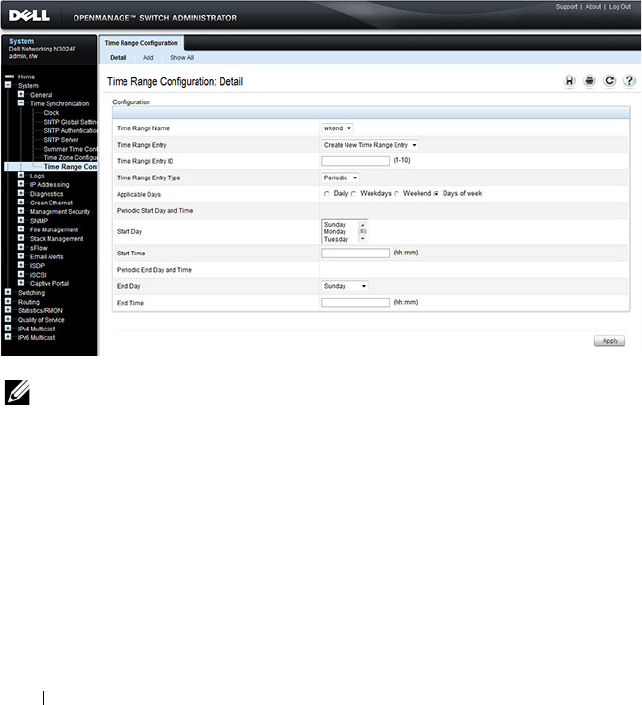642x705 pixels.
Task: Go to Home in navigation tree
Action: click(x=26, y=77)
